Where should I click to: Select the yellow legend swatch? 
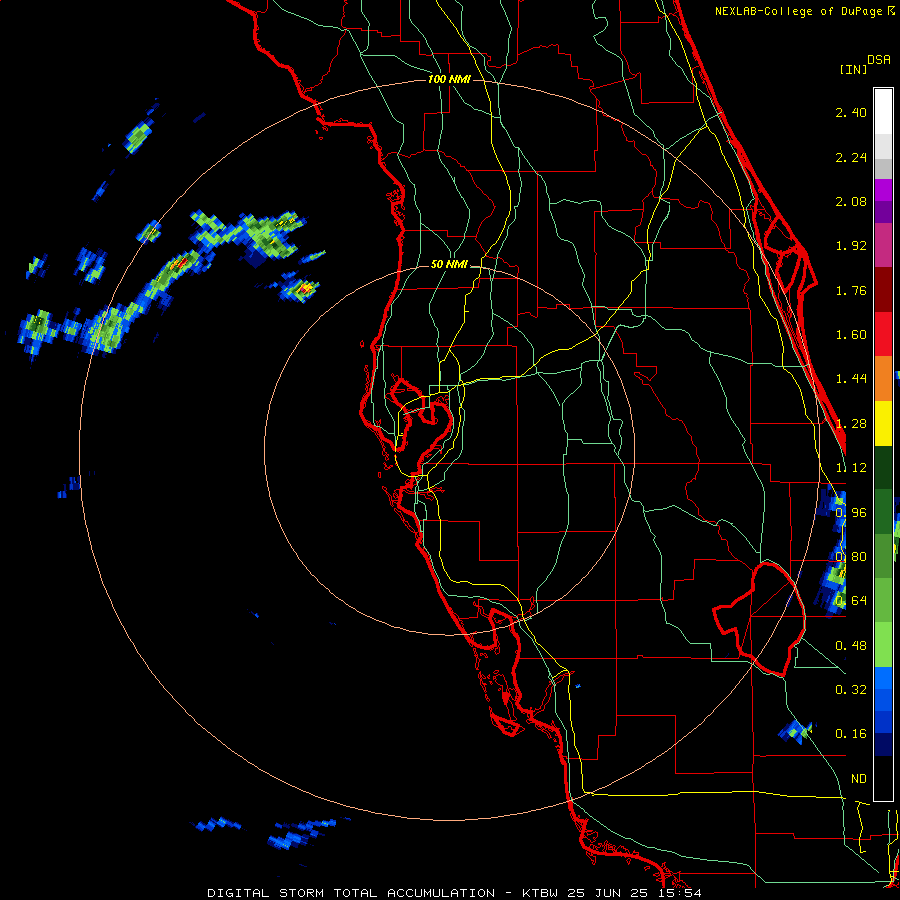pos(883,423)
